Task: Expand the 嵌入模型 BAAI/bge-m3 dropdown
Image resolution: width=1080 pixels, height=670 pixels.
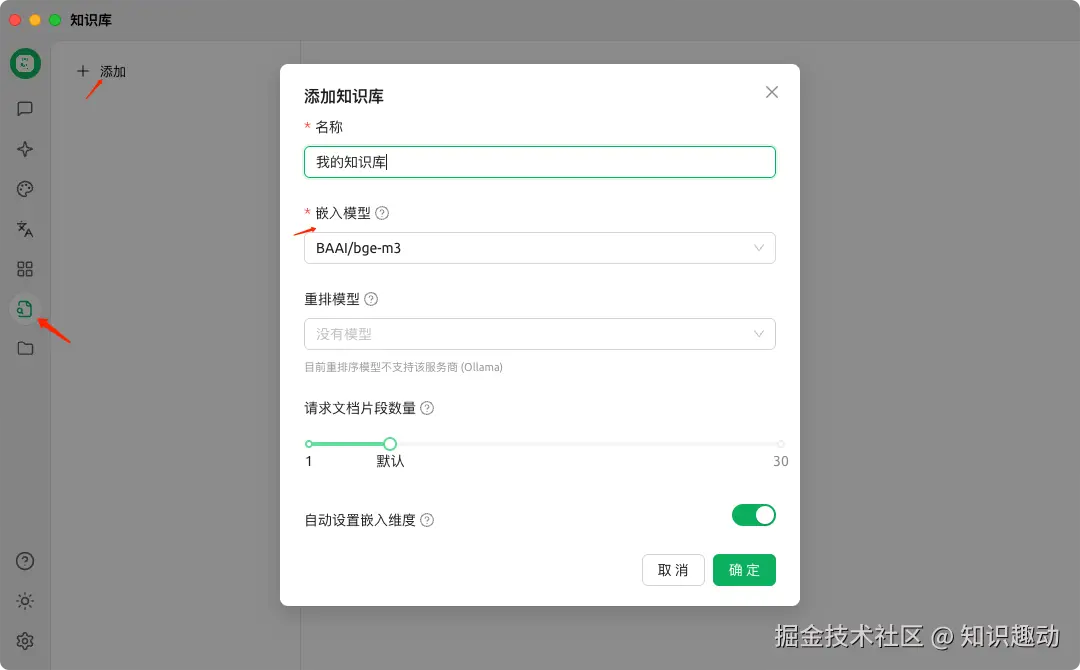Action: (540, 248)
